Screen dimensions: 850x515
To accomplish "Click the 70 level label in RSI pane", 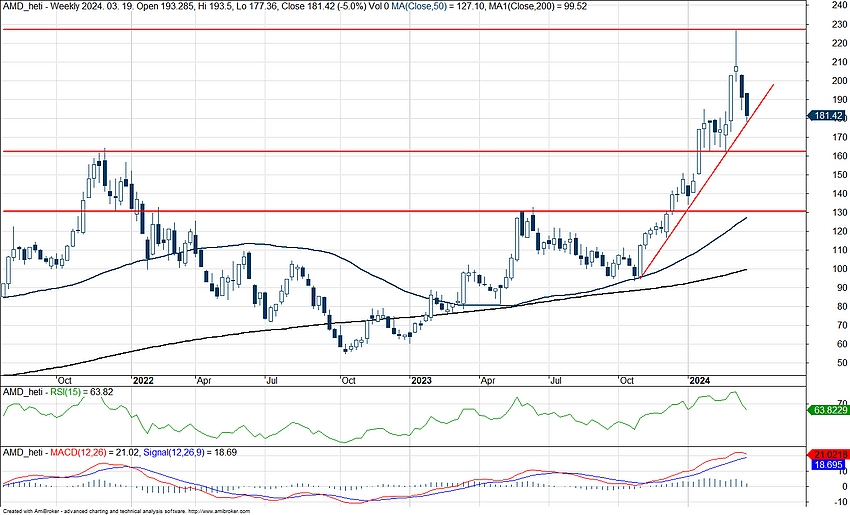I will (x=842, y=403).
